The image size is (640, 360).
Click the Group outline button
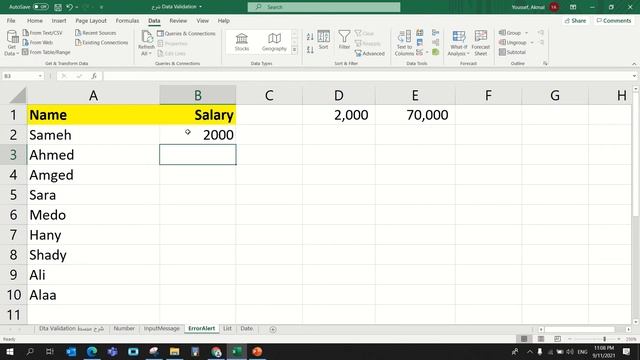coord(510,33)
